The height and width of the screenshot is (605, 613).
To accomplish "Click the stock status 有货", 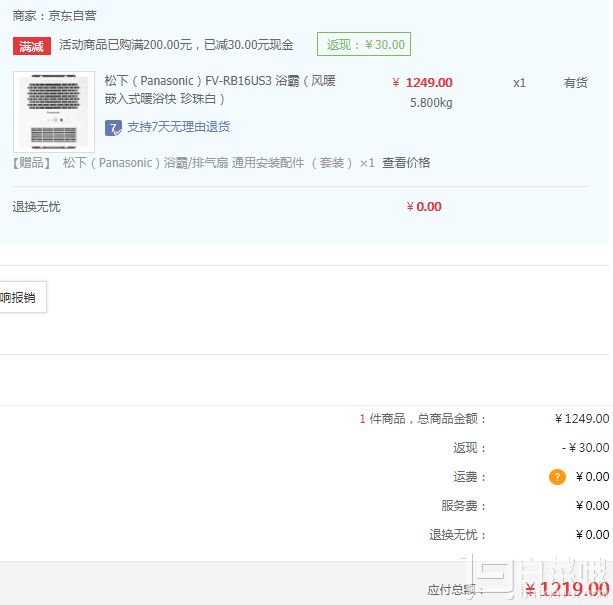I will tap(575, 83).
